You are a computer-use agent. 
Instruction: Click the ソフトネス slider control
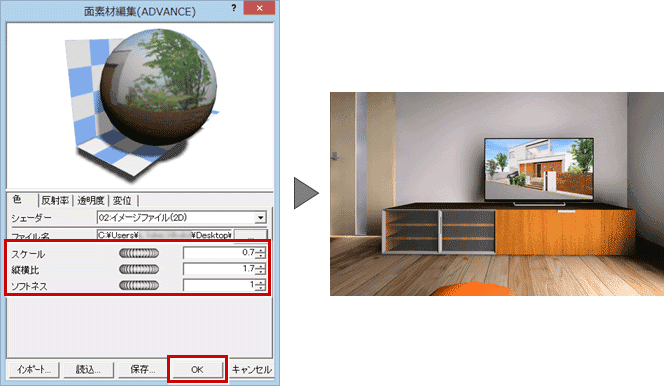tap(139, 285)
